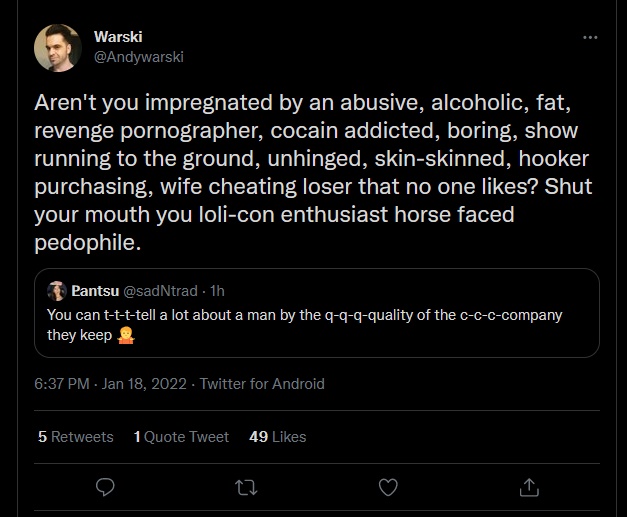Click the emoji in the quoted tweet
Screen dimensions: 627x517
coord(126,335)
